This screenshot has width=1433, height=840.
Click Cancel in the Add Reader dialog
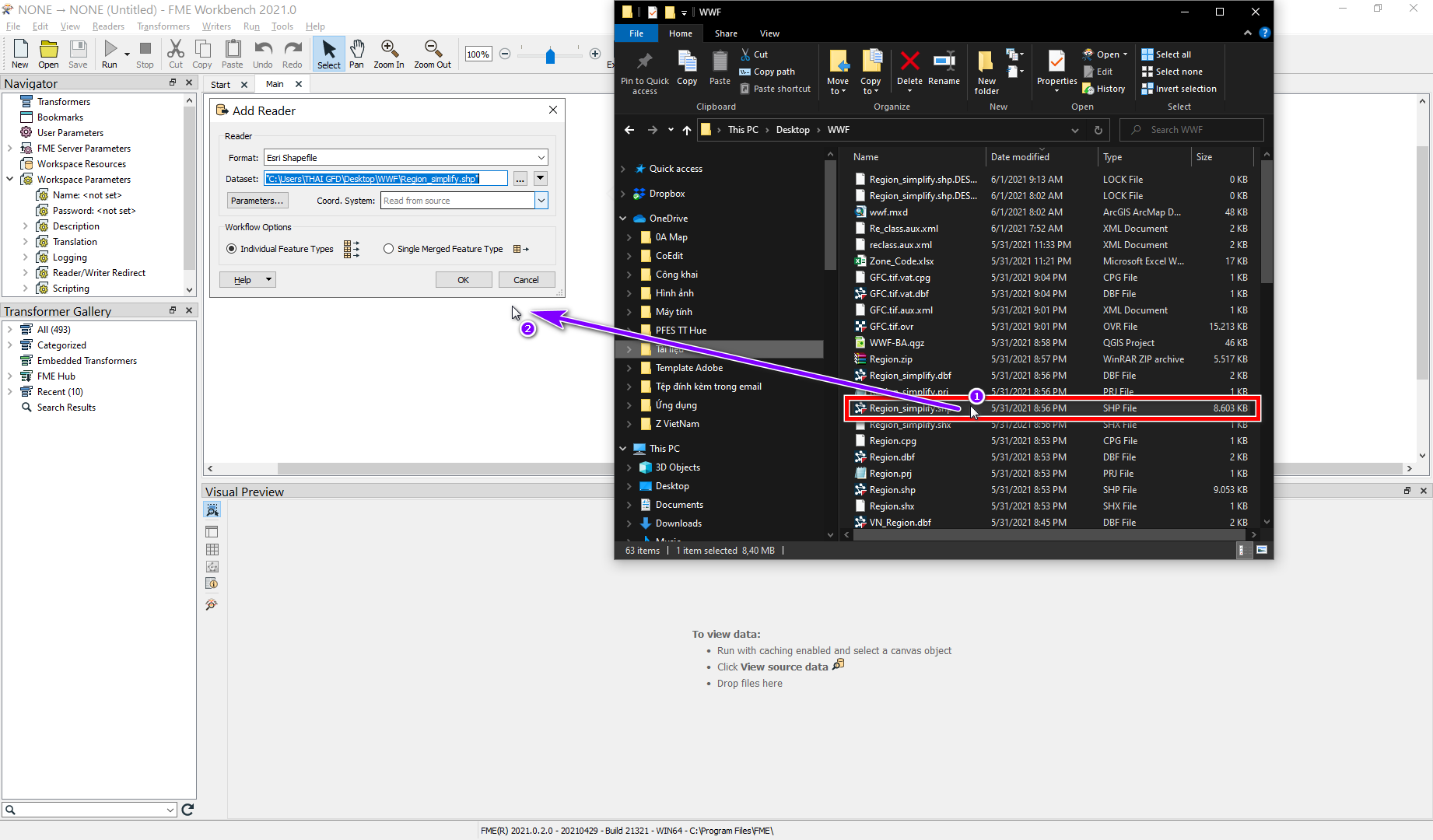(x=527, y=280)
